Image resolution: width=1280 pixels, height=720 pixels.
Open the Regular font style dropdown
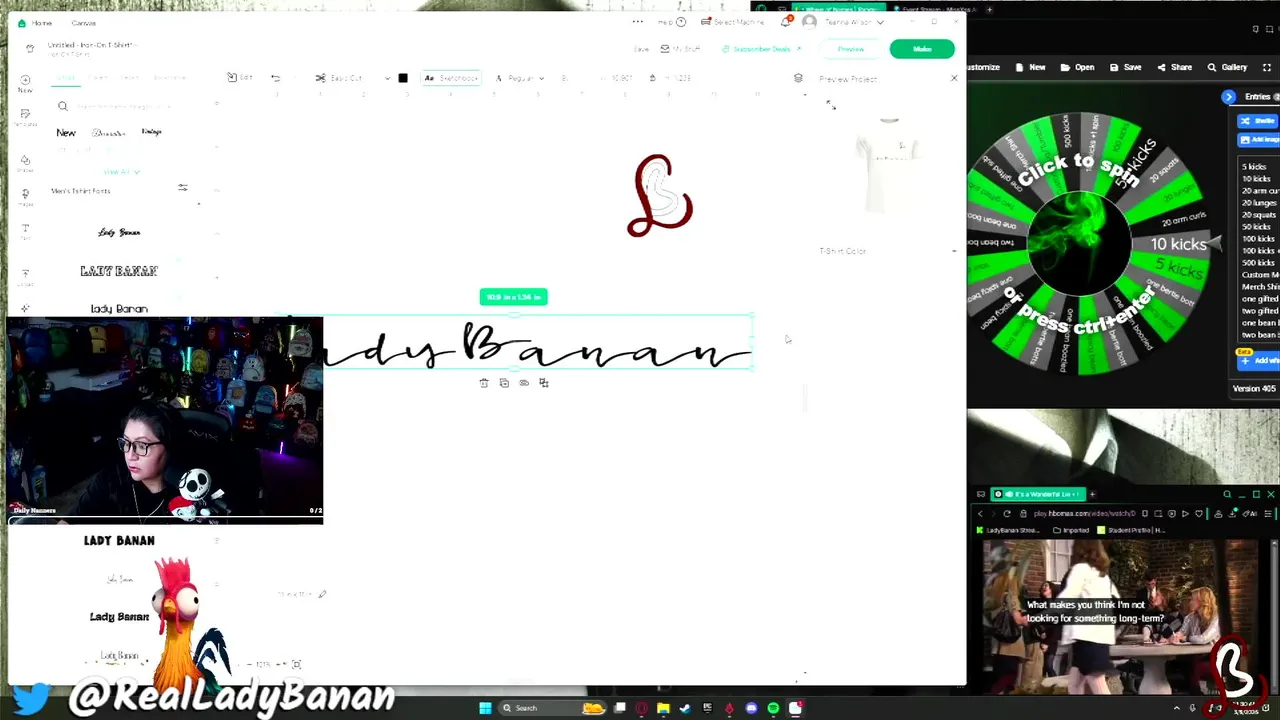521,78
